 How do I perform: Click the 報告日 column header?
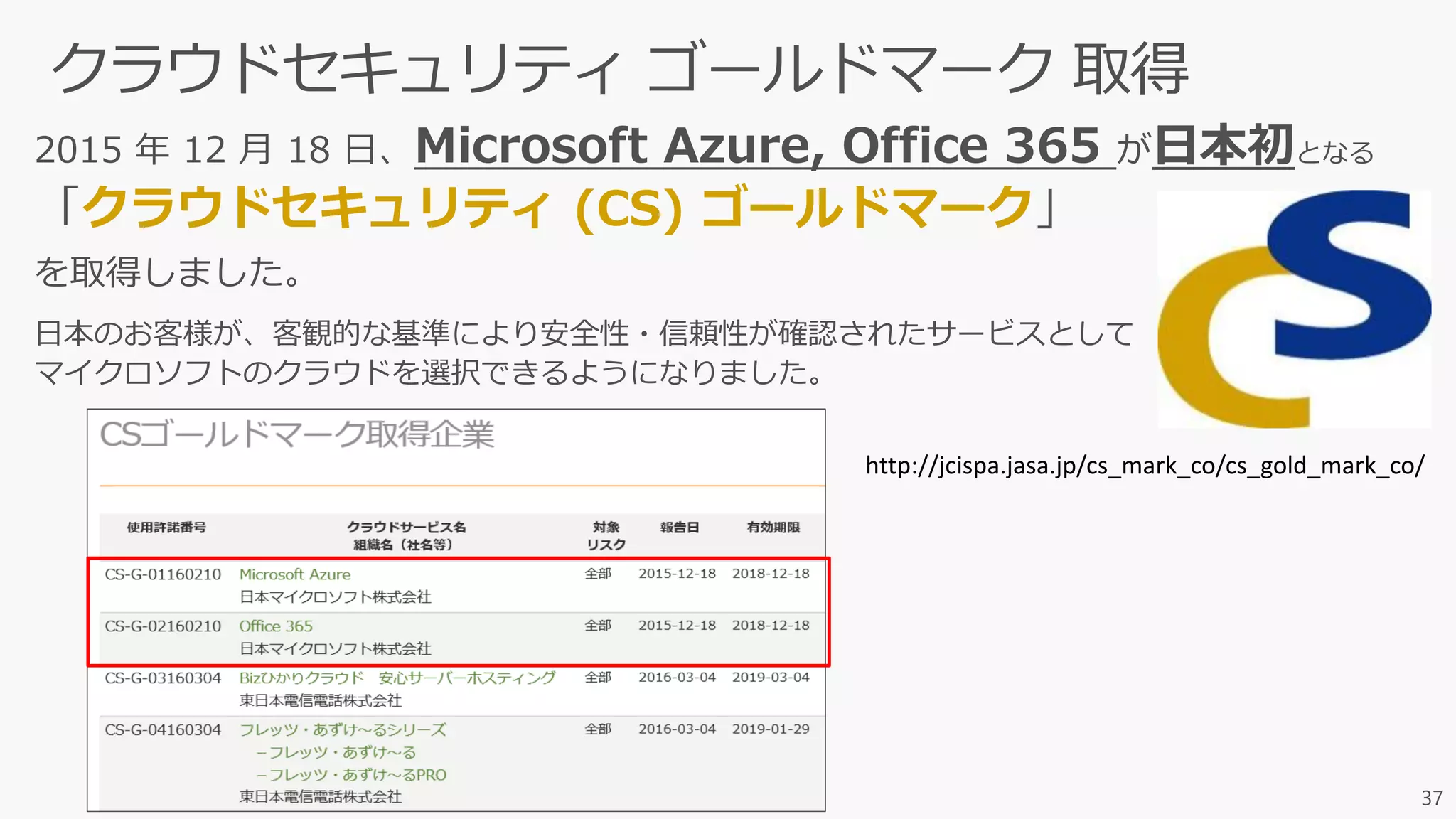680,528
